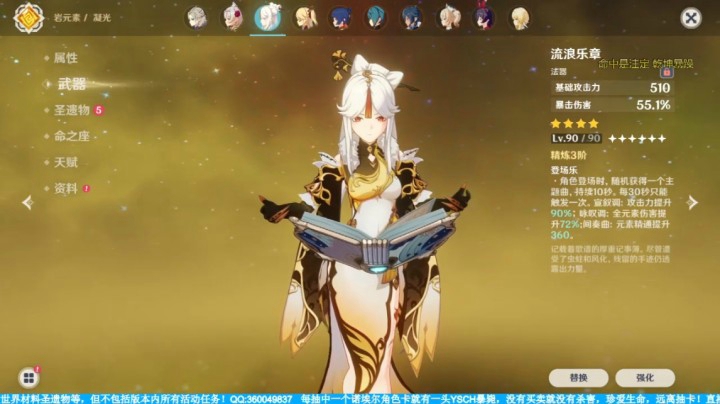720x404 pixels.
Task: Click the 90% attack bonus value
Action: point(562,213)
